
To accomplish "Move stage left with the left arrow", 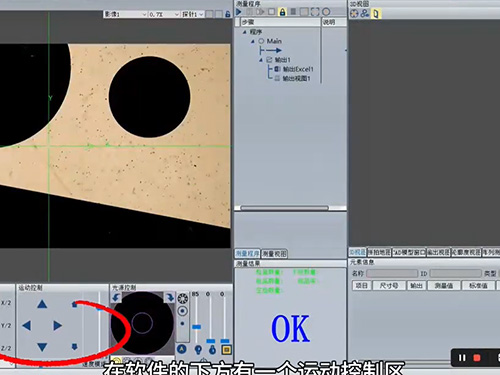I will [x=26, y=325].
